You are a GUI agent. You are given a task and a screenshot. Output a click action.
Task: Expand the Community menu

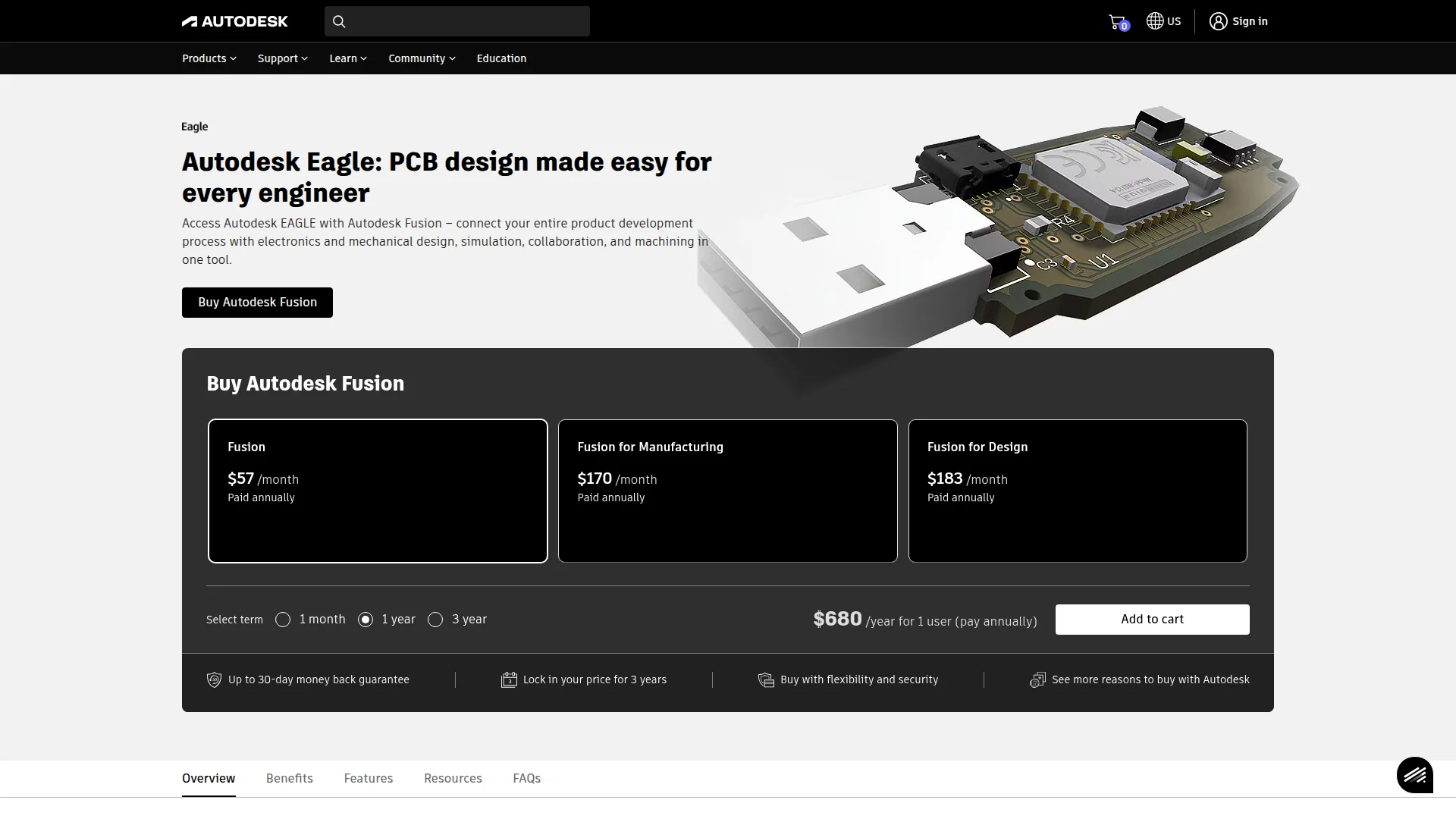[x=422, y=58]
